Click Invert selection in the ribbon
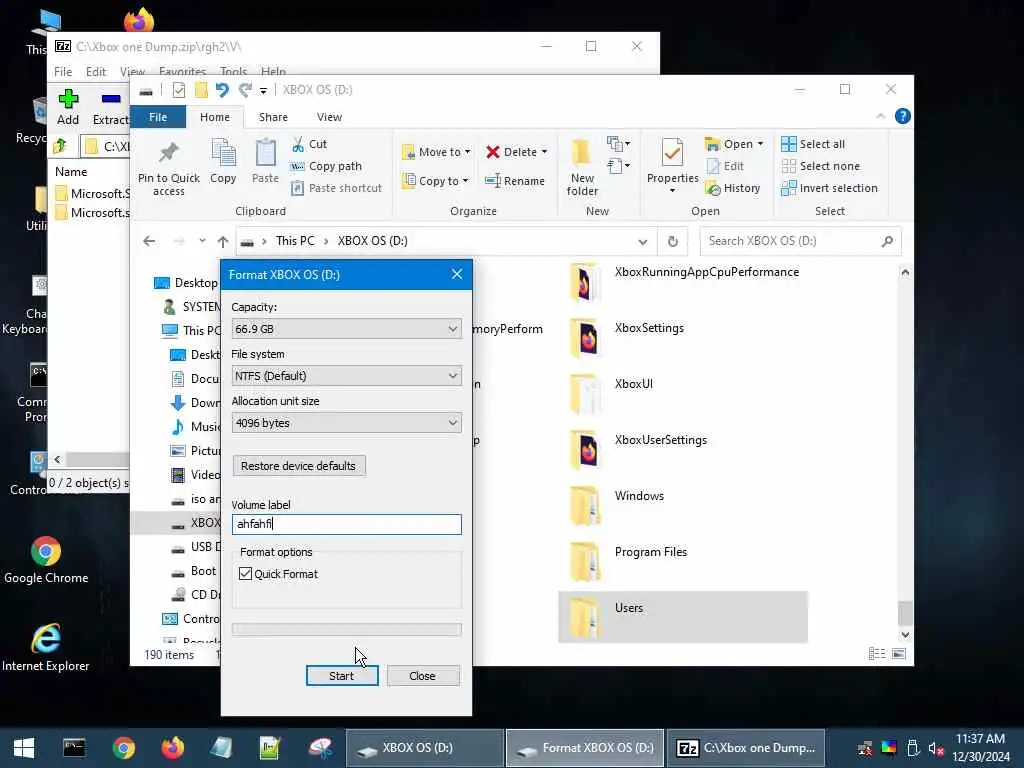The width and height of the screenshot is (1024, 768). coord(829,188)
